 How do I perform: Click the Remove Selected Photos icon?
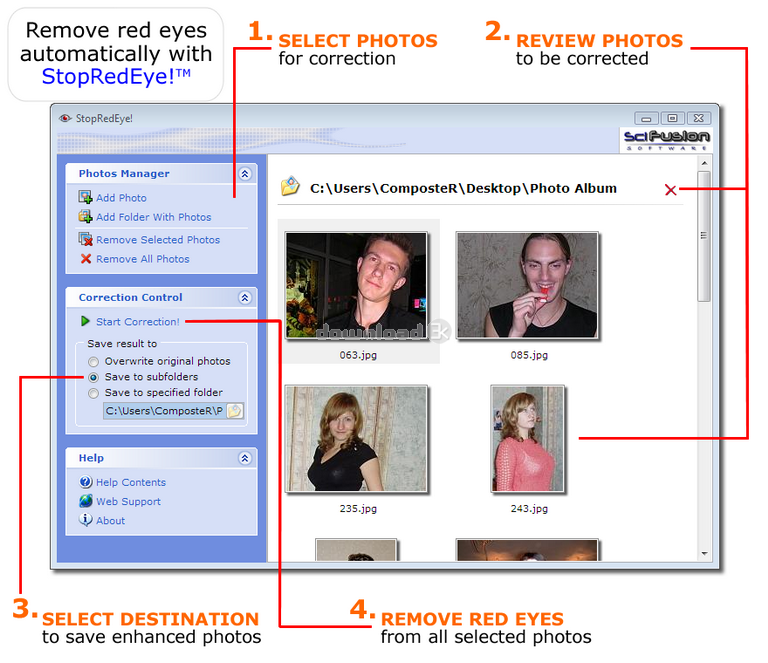click(85, 239)
